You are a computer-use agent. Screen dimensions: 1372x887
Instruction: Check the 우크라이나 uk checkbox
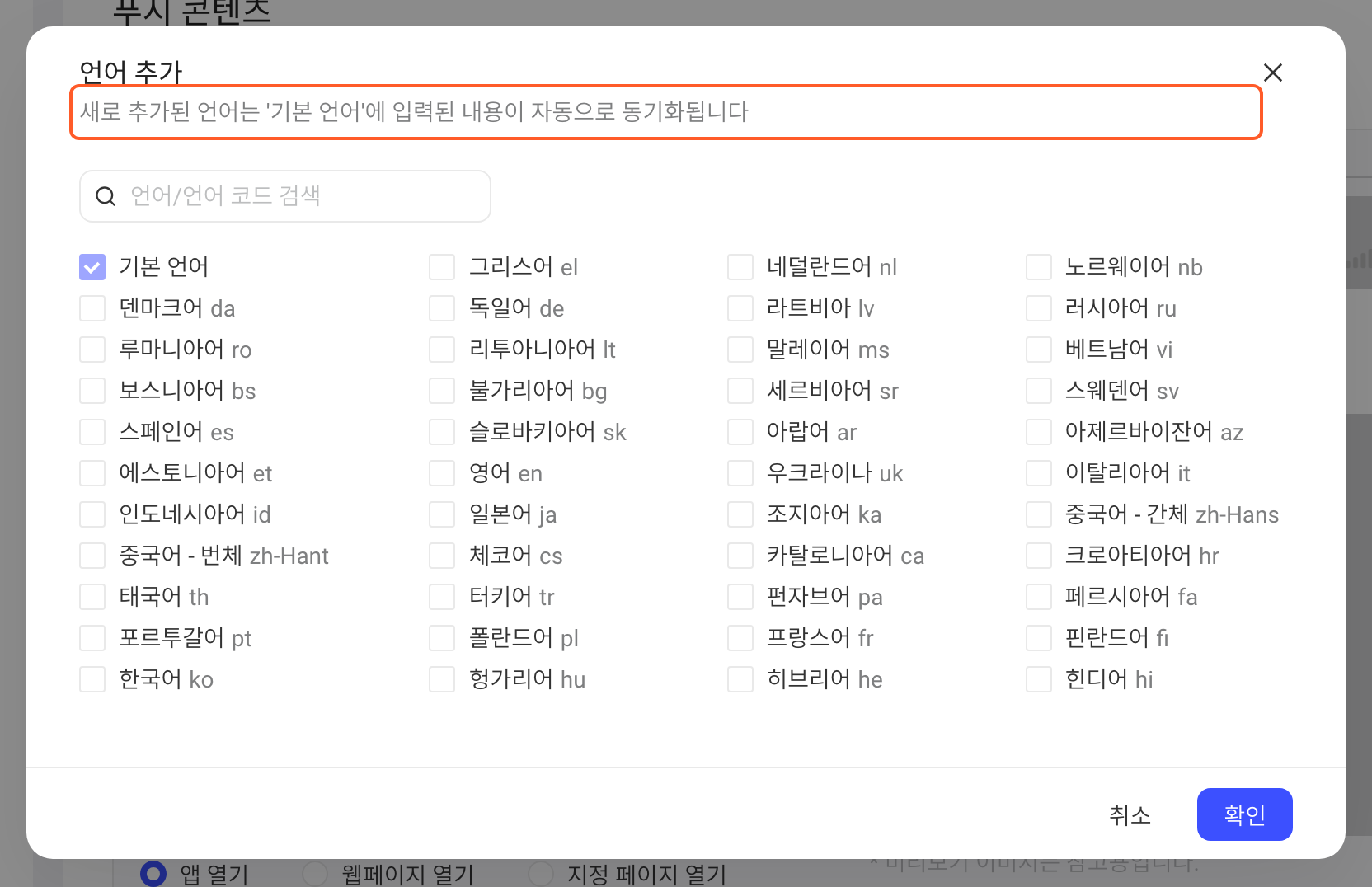(740, 473)
